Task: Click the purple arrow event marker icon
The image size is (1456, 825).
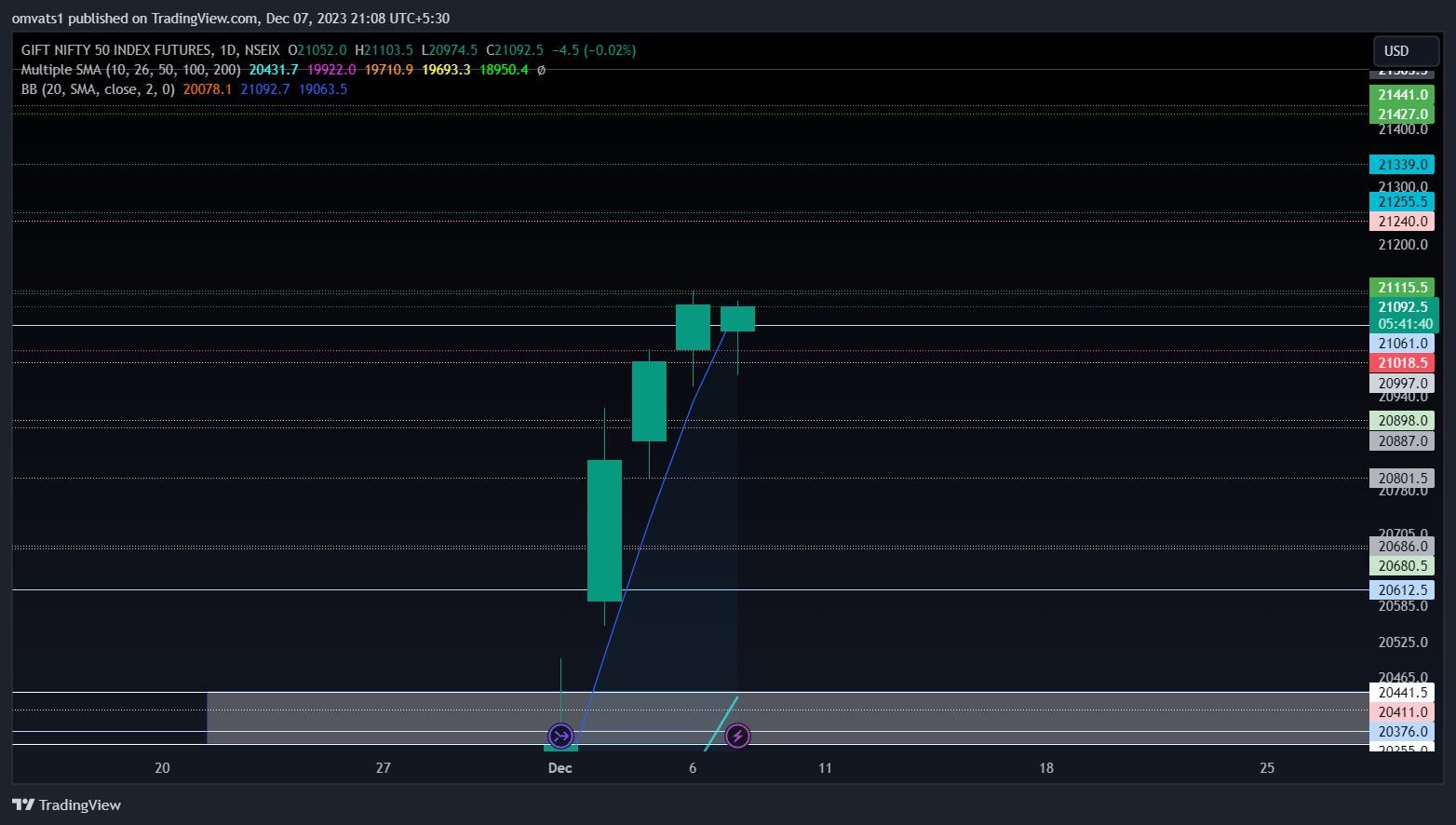Action: coord(560,737)
